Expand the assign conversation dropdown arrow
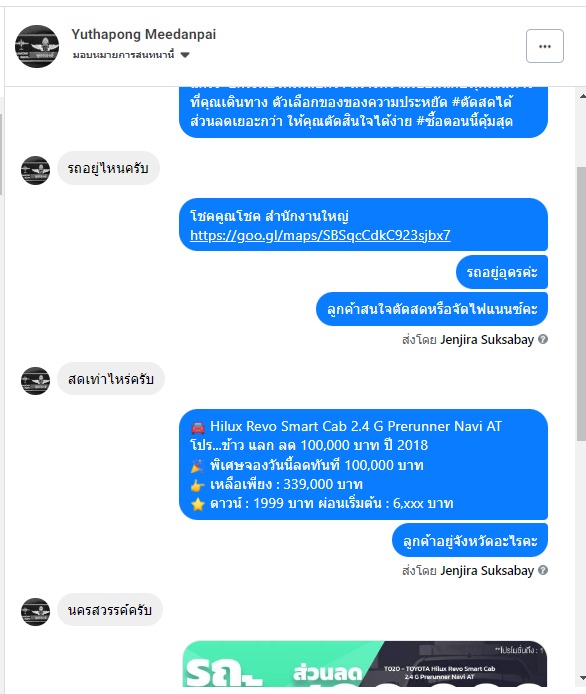The height and width of the screenshot is (694, 586). [x=185, y=55]
